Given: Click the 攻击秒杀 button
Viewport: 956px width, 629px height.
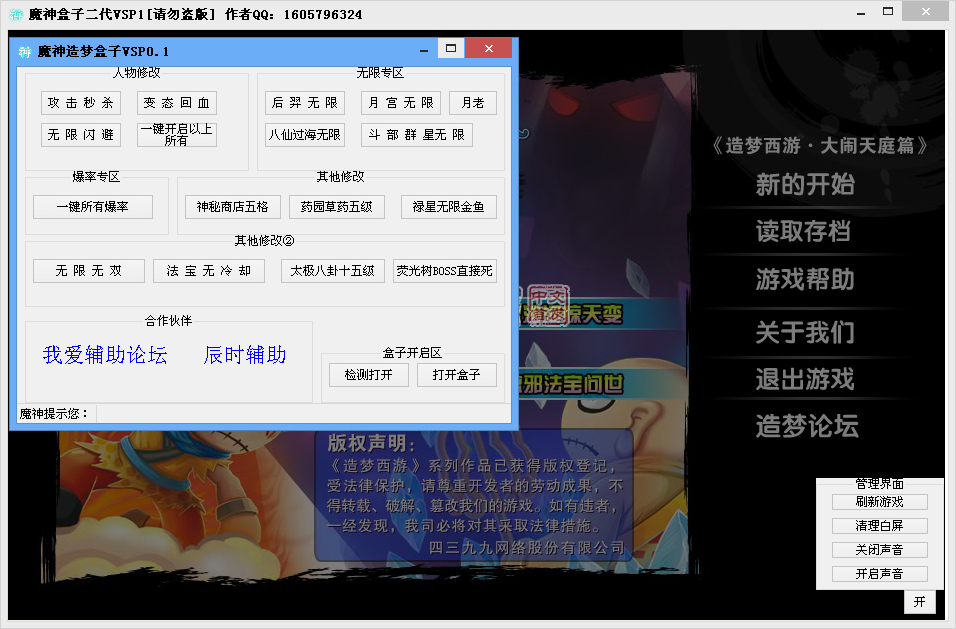Looking at the screenshot, I should tap(81, 103).
